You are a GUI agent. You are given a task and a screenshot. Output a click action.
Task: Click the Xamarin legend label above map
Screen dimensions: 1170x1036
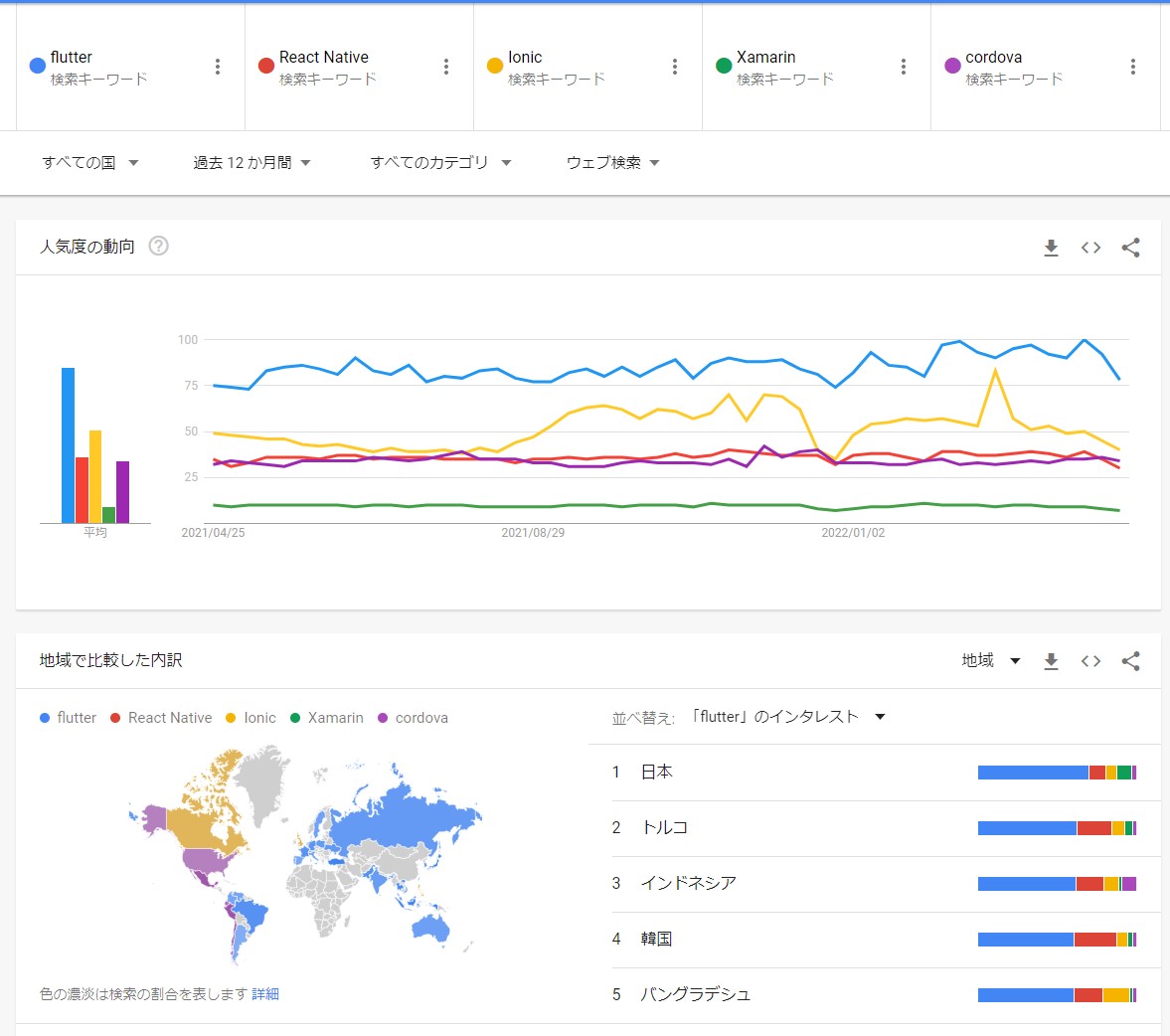point(336,717)
